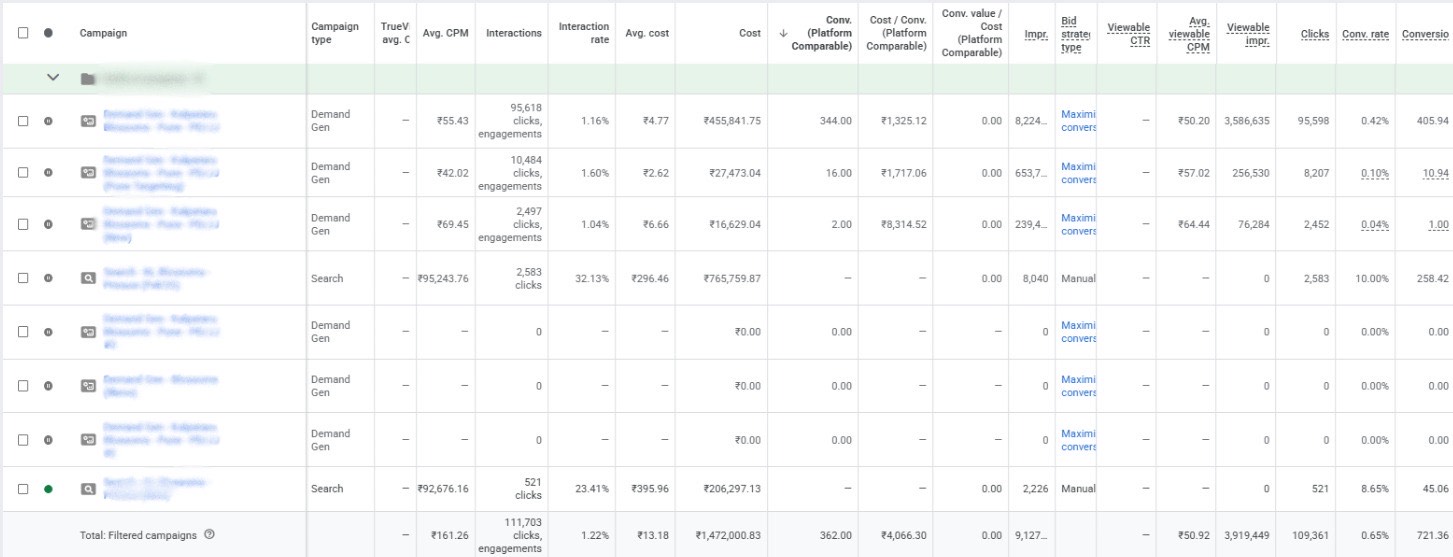Click the Viewable impr. column header

coord(1248,33)
